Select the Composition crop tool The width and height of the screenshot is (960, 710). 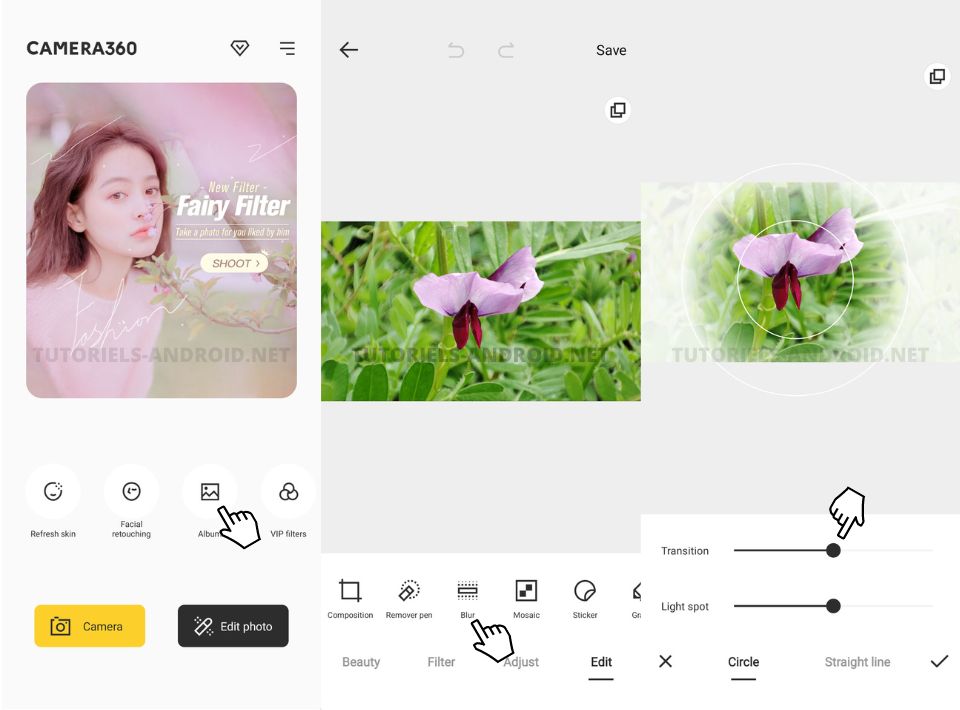[350, 598]
